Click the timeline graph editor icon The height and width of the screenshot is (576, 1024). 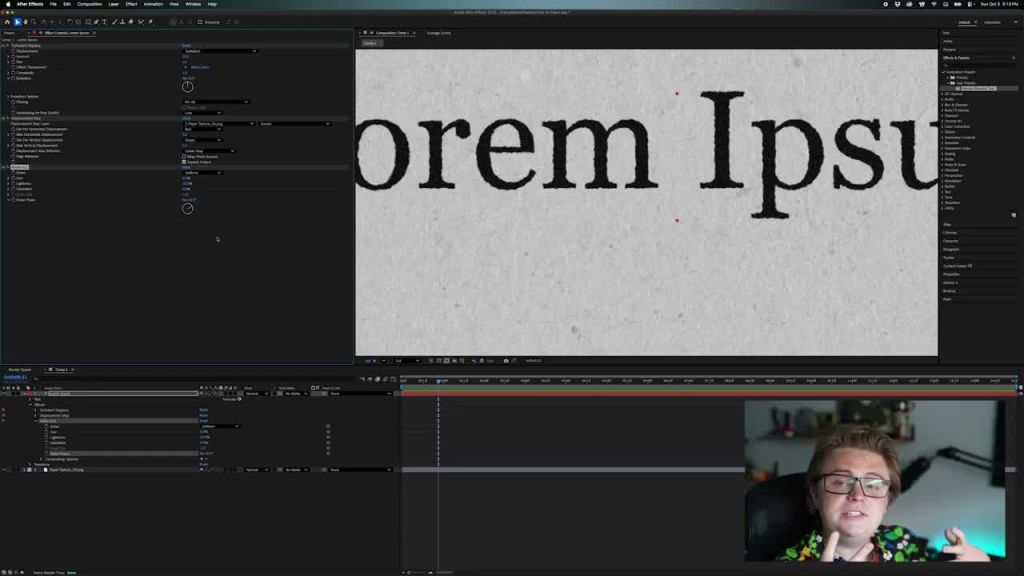pos(393,379)
